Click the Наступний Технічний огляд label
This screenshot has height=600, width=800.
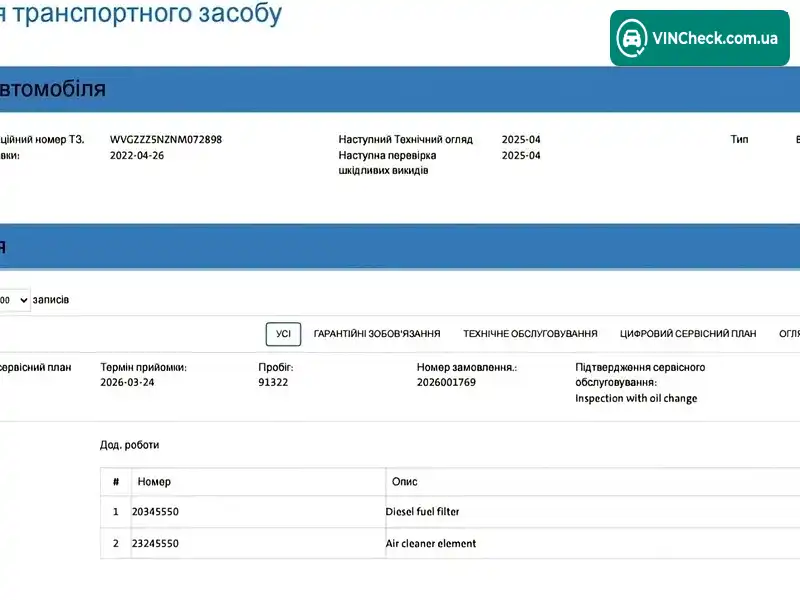[x=406, y=139]
